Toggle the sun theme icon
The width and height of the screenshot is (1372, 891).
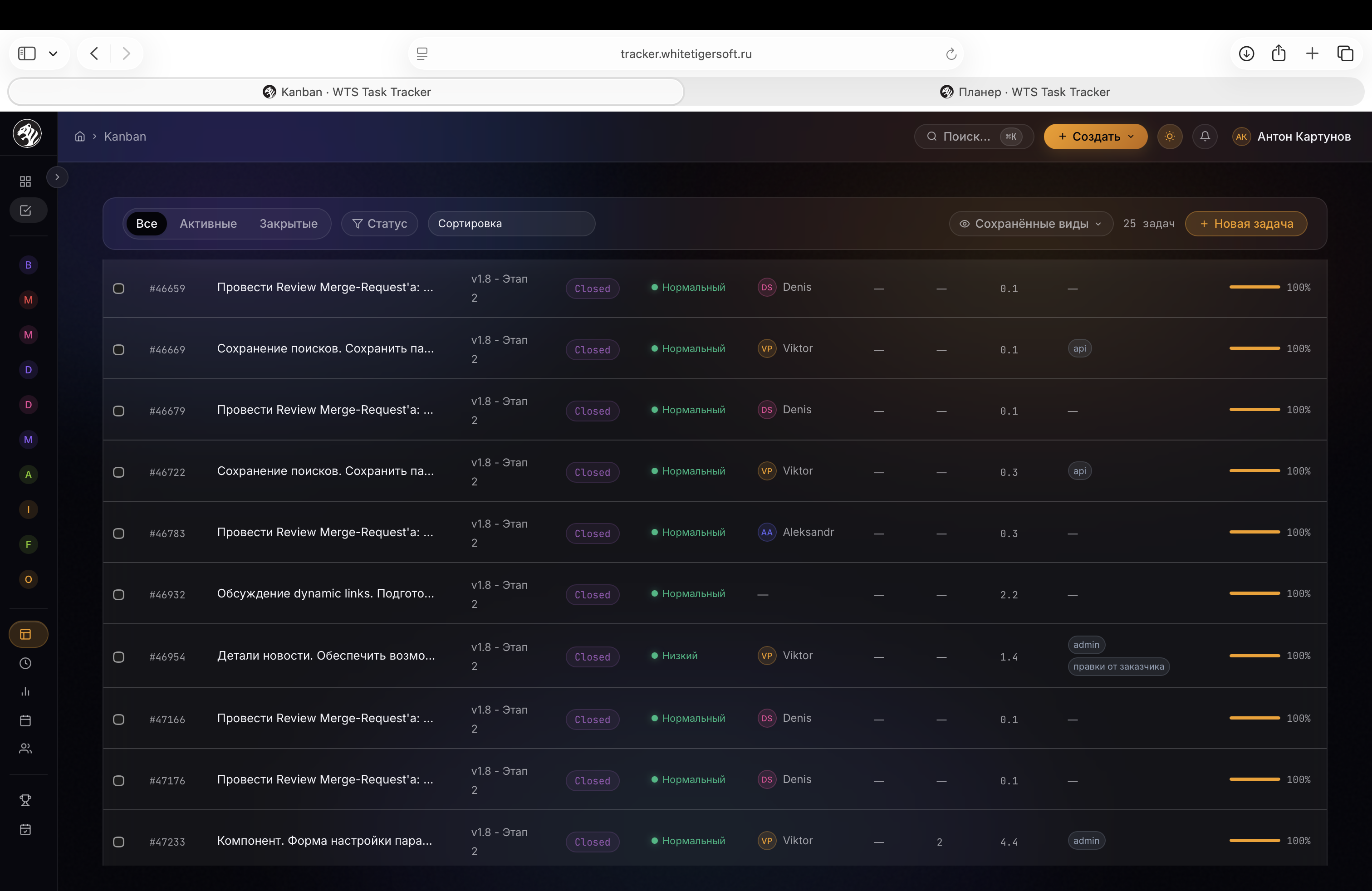(x=1170, y=137)
